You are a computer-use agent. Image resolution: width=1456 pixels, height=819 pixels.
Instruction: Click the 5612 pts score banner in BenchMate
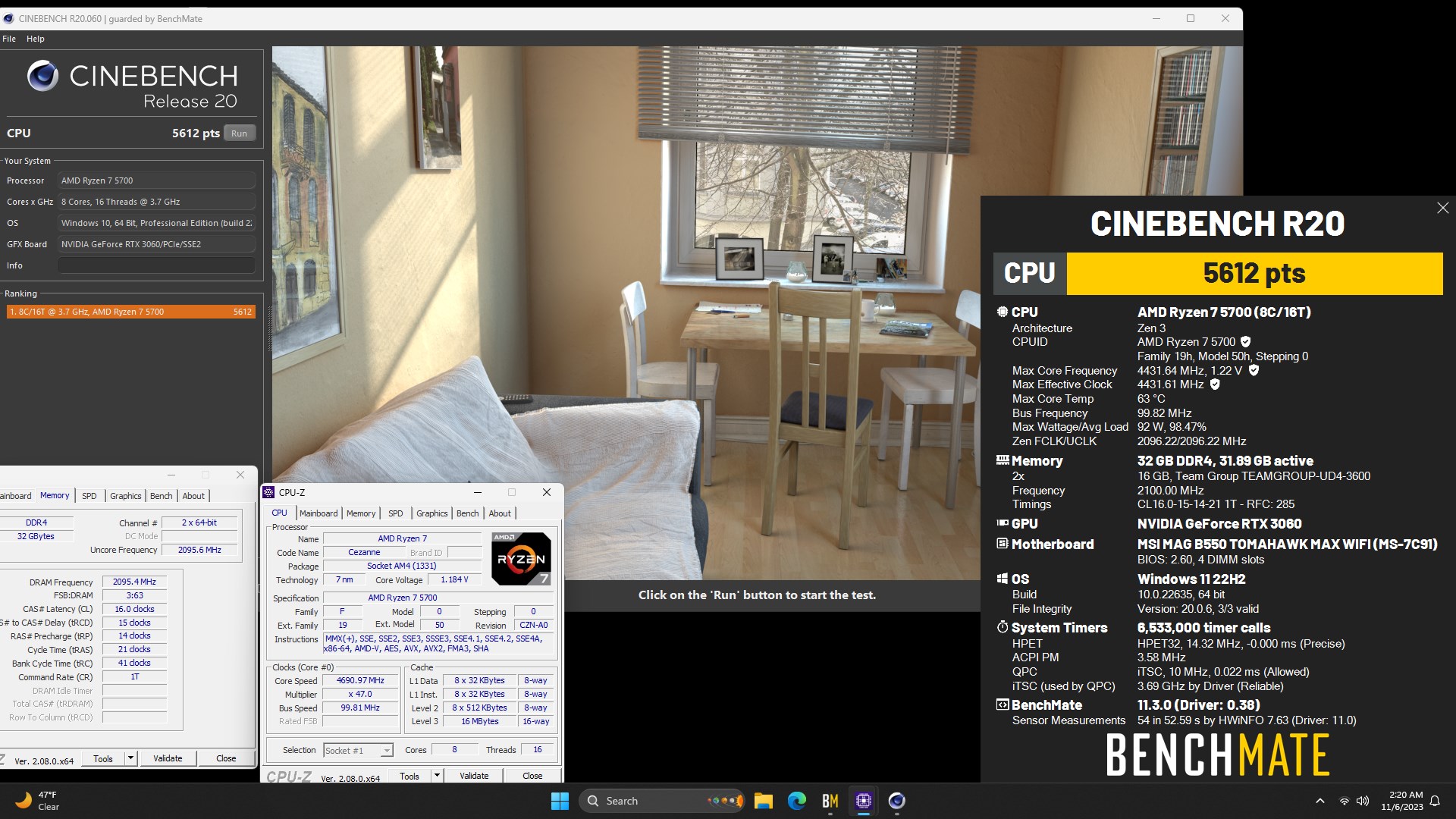tap(1254, 273)
